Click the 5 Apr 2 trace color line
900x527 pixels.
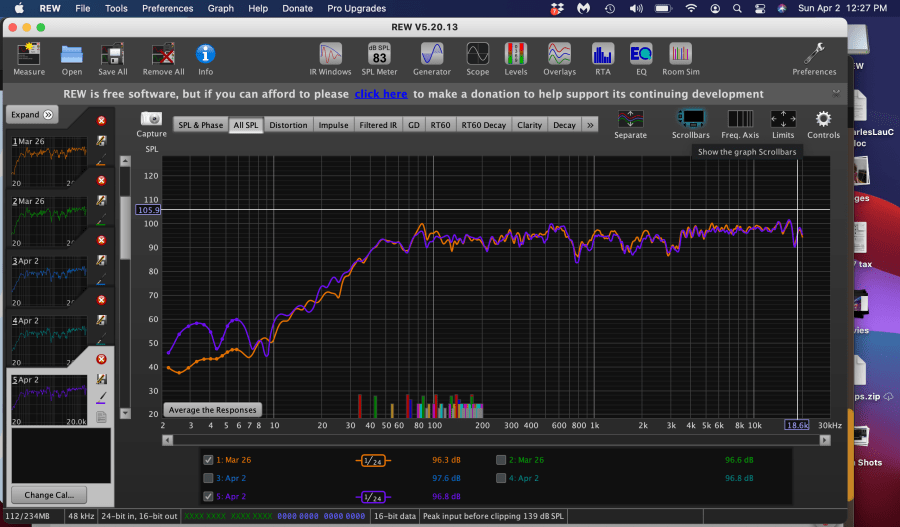pos(102,397)
